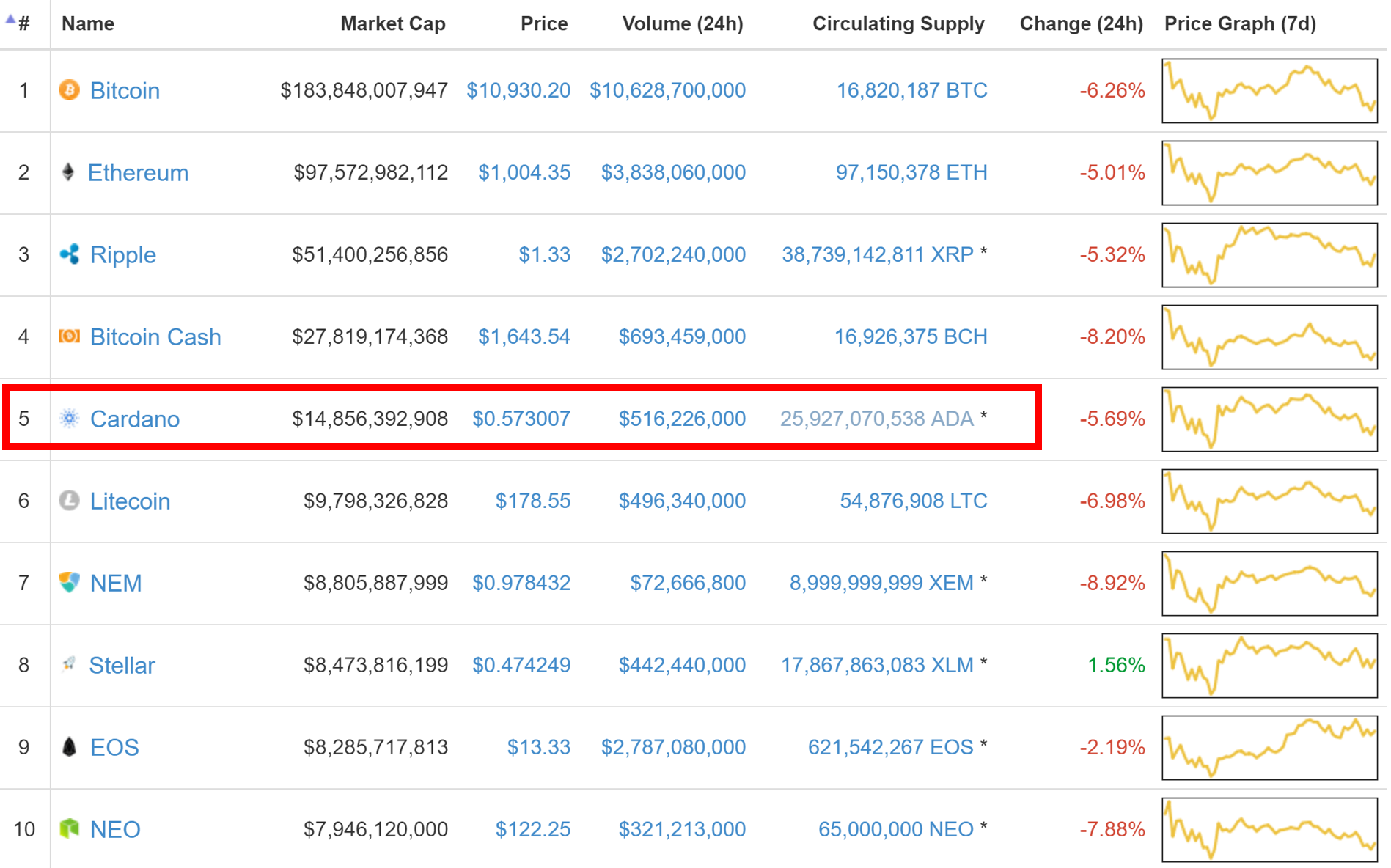Click the EOS logo icon
The height and width of the screenshot is (868, 1391).
click(x=69, y=747)
